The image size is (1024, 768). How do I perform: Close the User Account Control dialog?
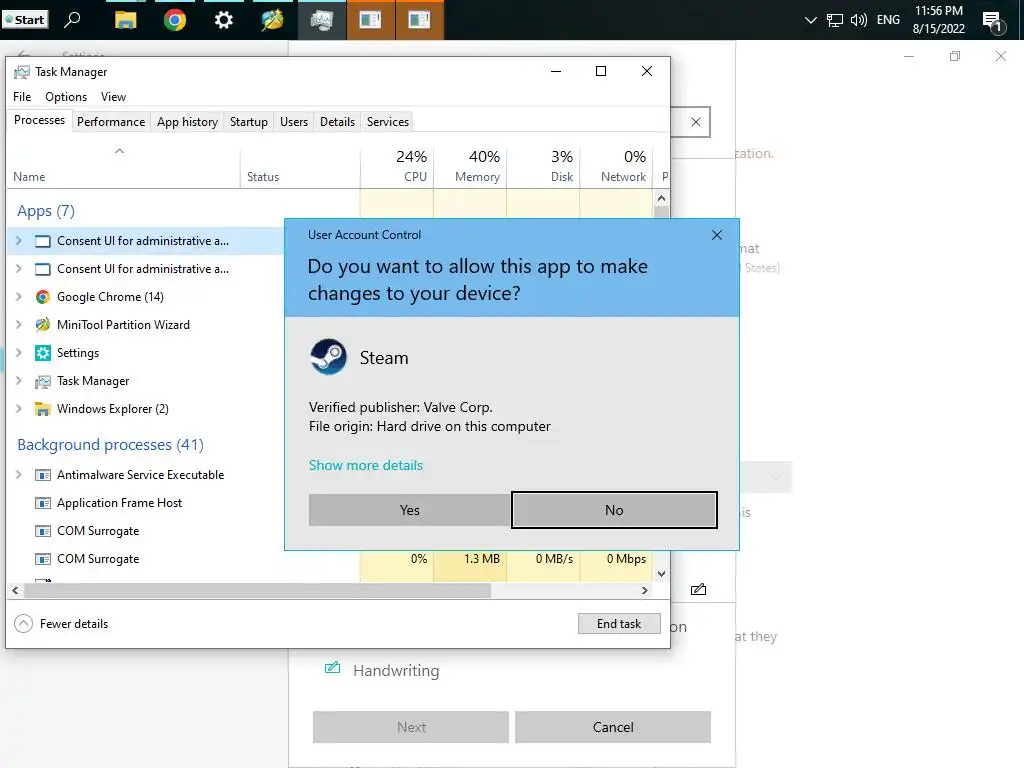click(x=716, y=235)
